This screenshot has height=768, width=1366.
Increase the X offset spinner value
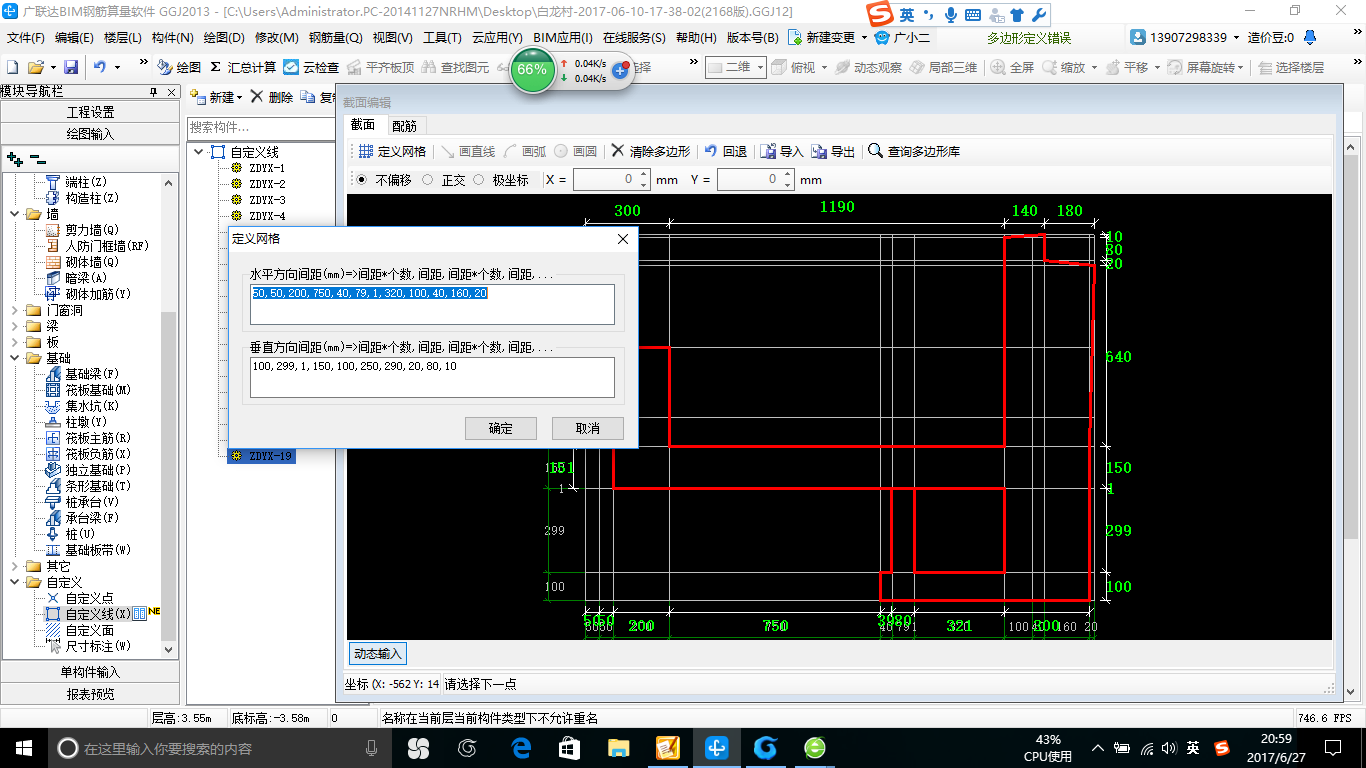pos(645,175)
